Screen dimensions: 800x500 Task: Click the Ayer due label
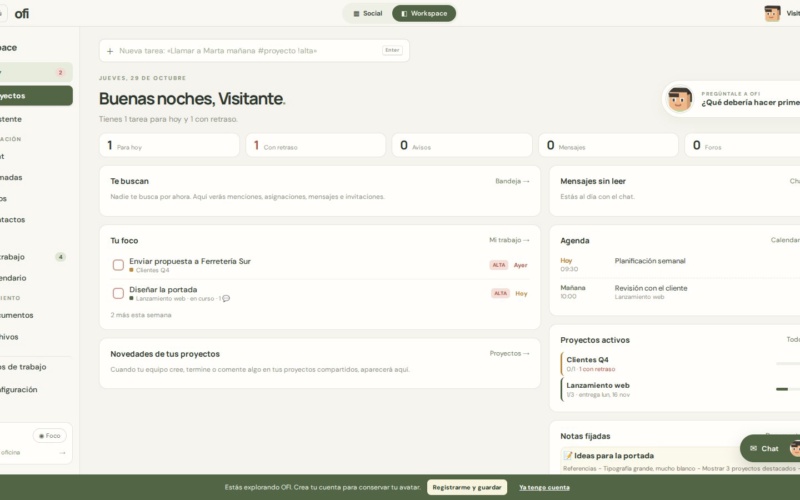pos(520,265)
